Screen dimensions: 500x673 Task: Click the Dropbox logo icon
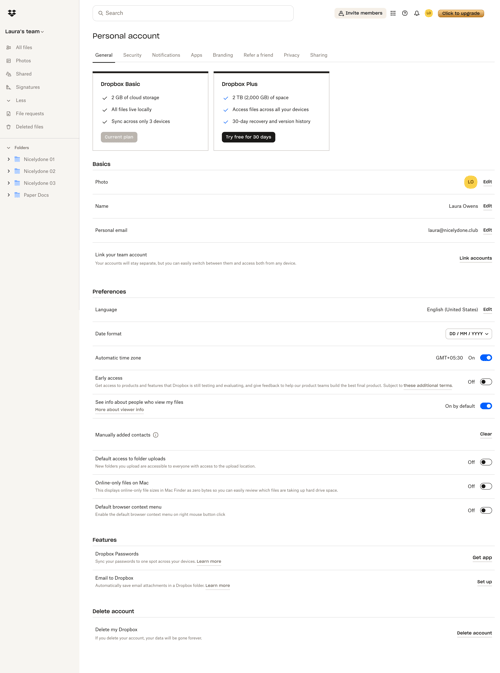coord(12,13)
